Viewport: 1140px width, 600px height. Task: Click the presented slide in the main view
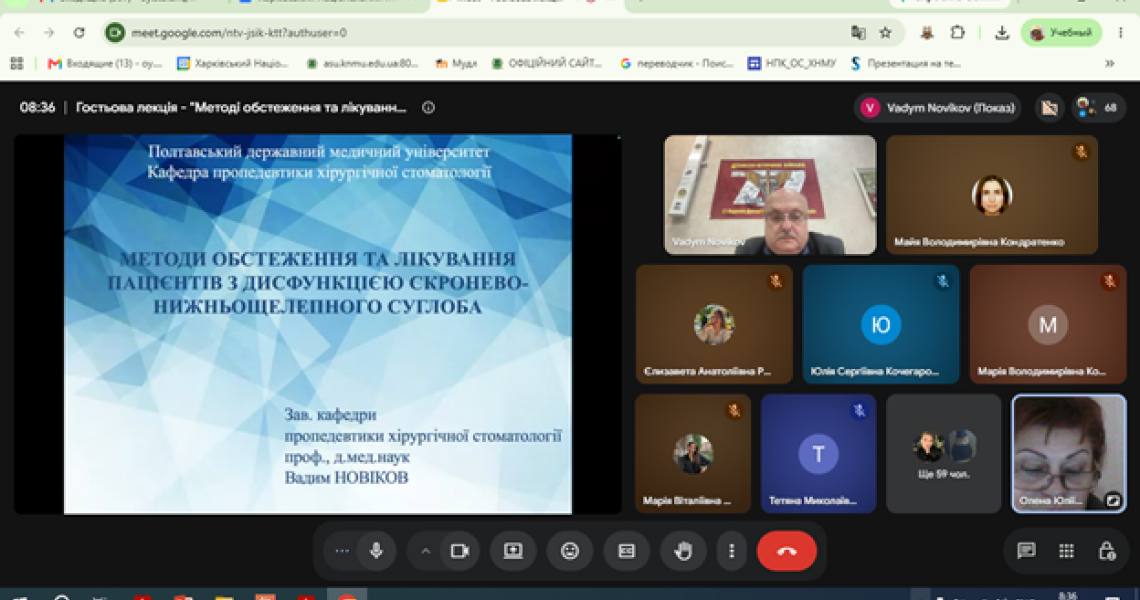coord(318,324)
